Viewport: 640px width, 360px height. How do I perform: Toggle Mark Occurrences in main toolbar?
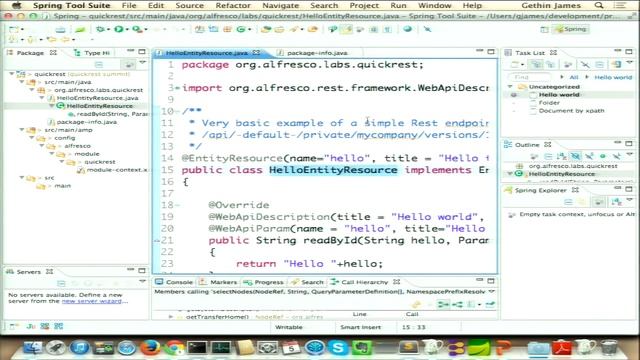(347, 29)
